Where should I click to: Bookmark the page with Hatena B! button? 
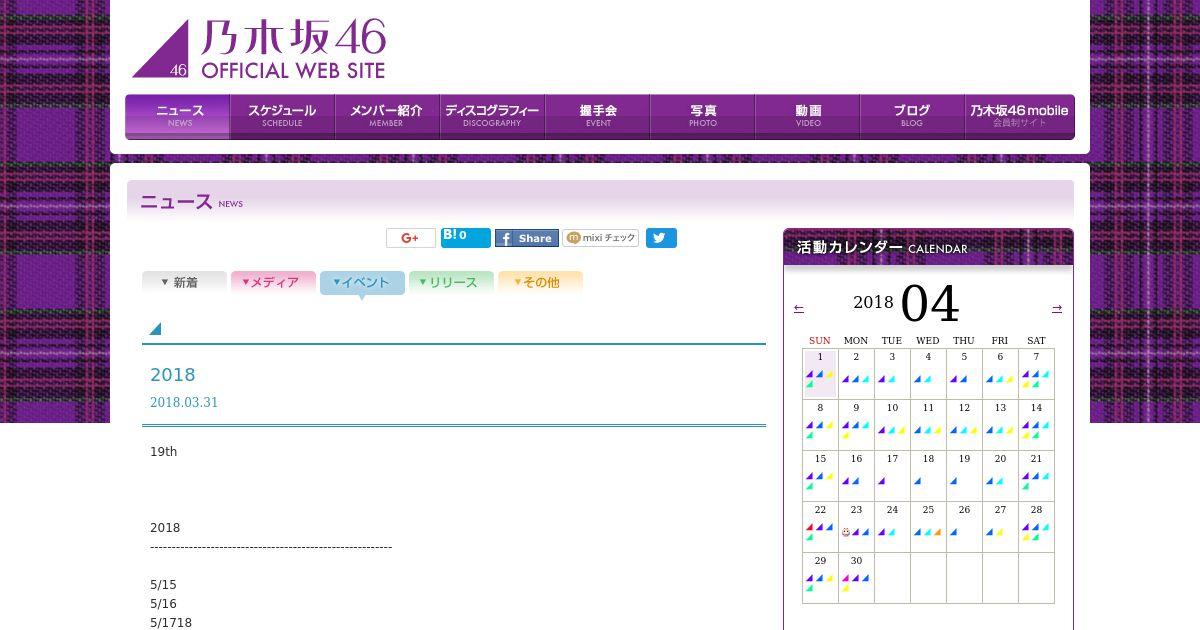(465, 237)
